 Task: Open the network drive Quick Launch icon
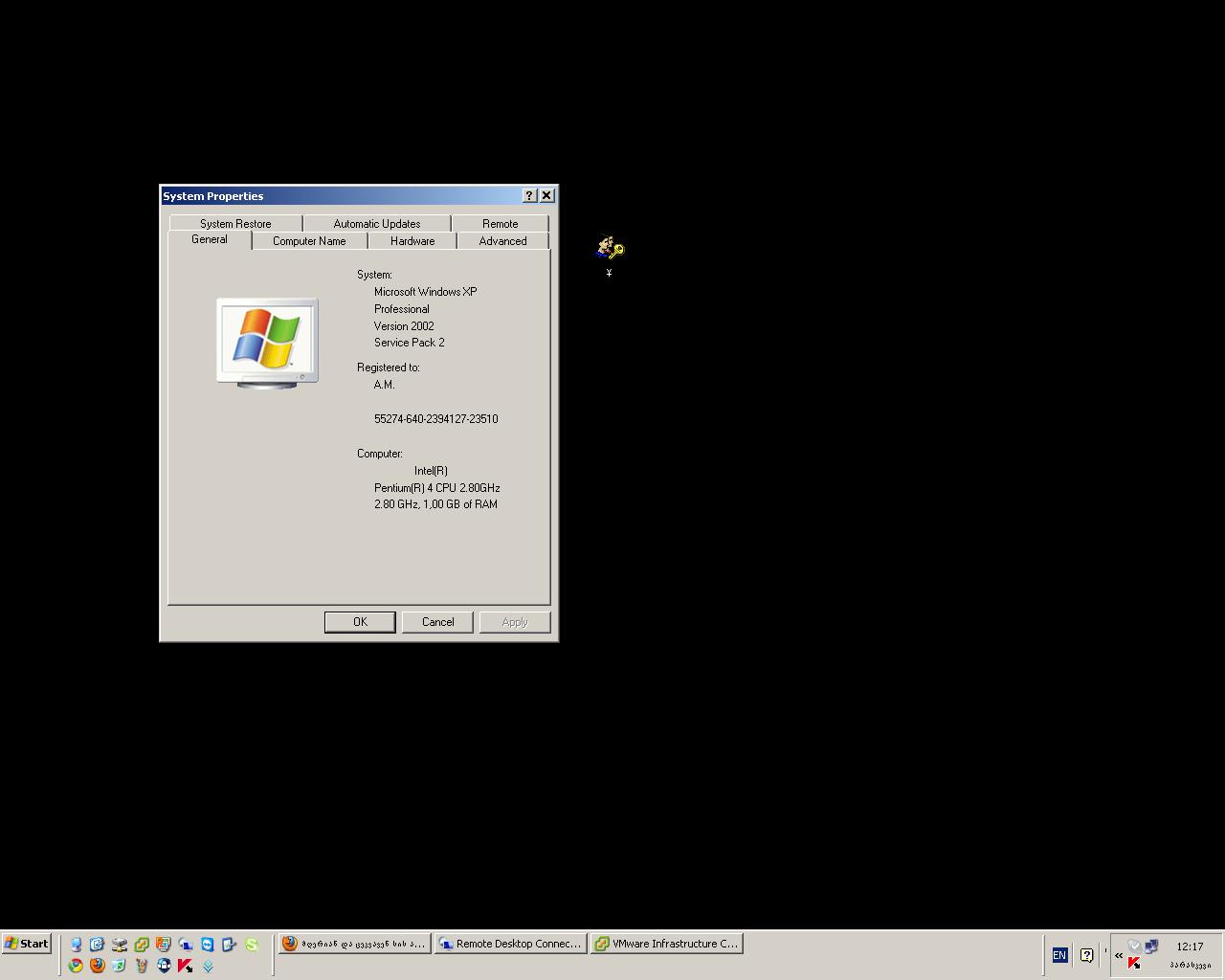(120, 945)
